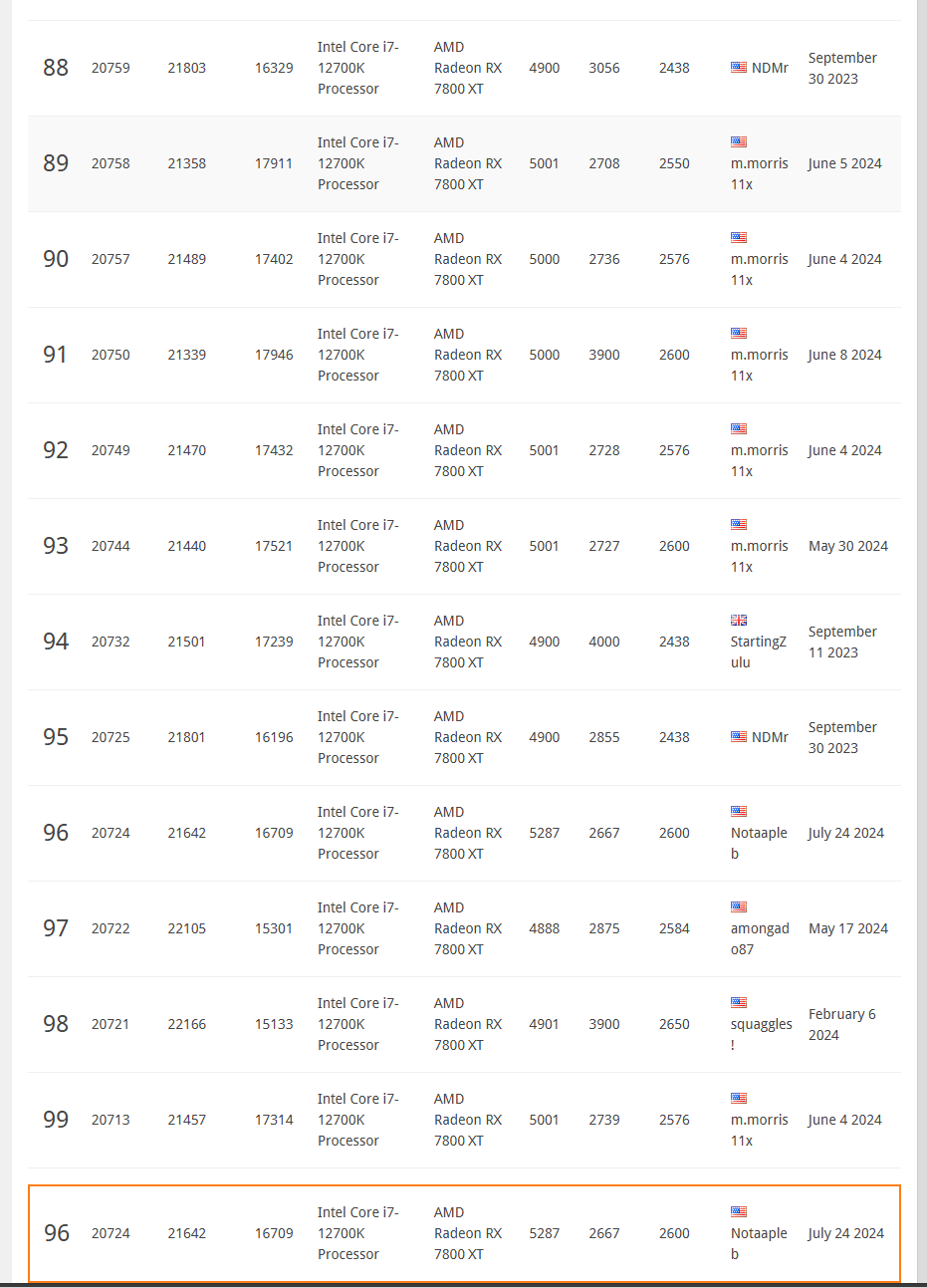
Task: Click the flag icon above squaggles!
Action: (x=739, y=1002)
